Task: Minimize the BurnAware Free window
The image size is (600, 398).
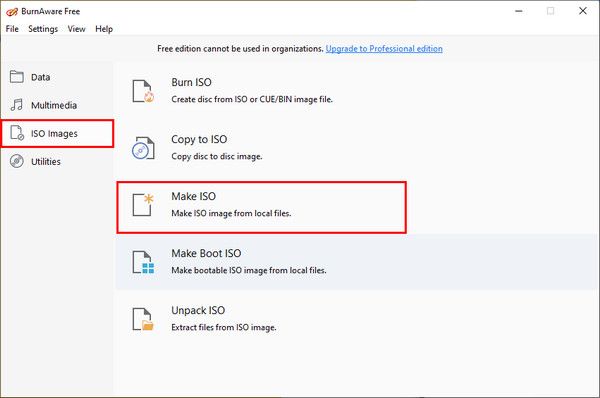Action: click(x=518, y=11)
